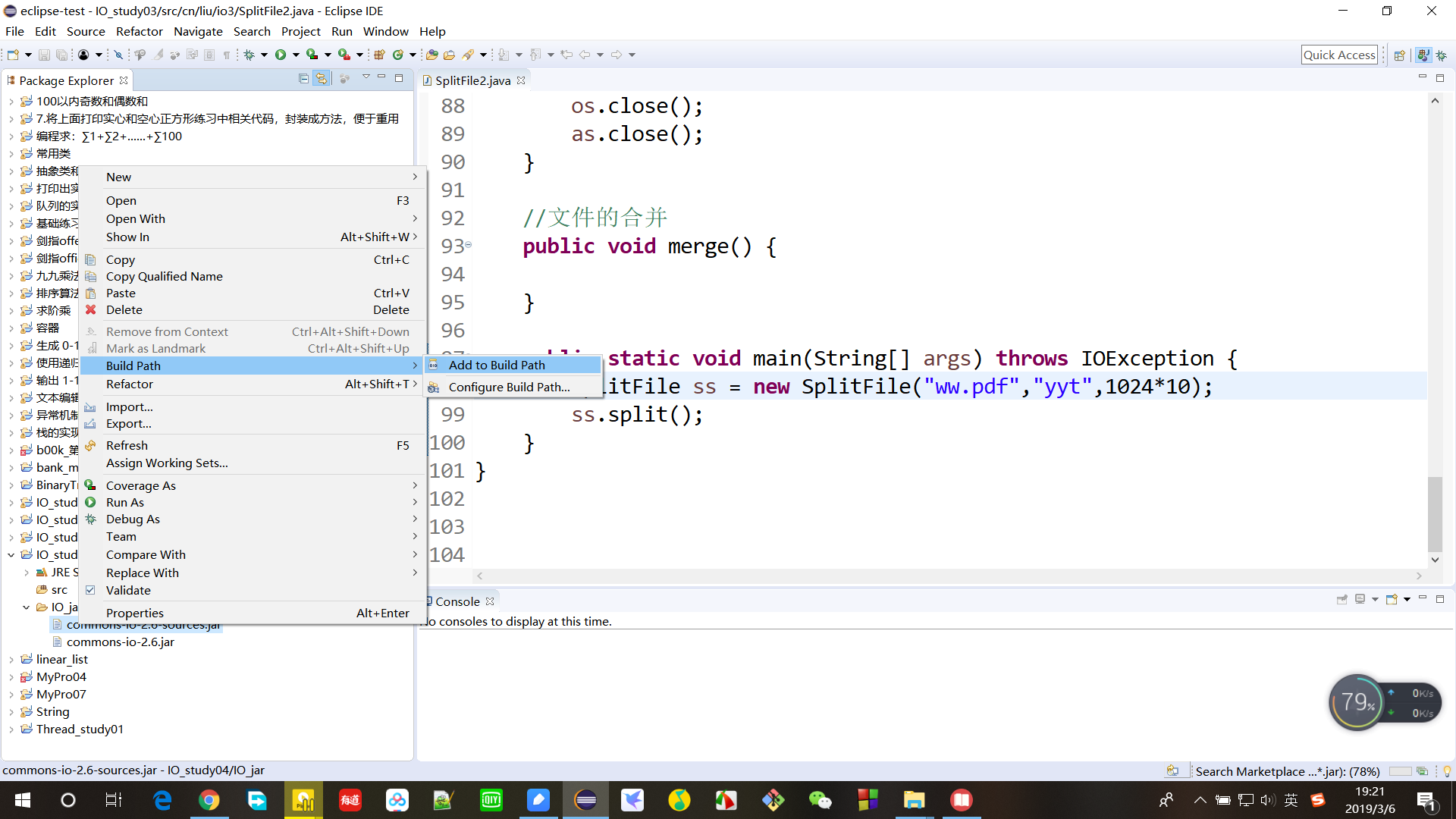Toggle Link with Editor in Package Explorer
This screenshot has height=819, width=1456.
click(322, 79)
